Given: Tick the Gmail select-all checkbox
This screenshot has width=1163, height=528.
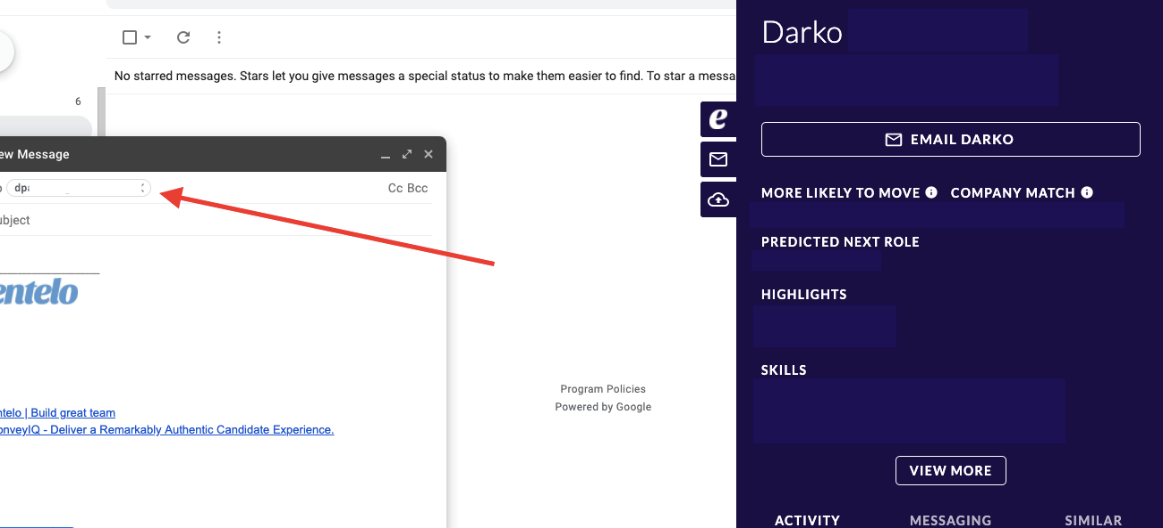Looking at the screenshot, I should 129,37.
